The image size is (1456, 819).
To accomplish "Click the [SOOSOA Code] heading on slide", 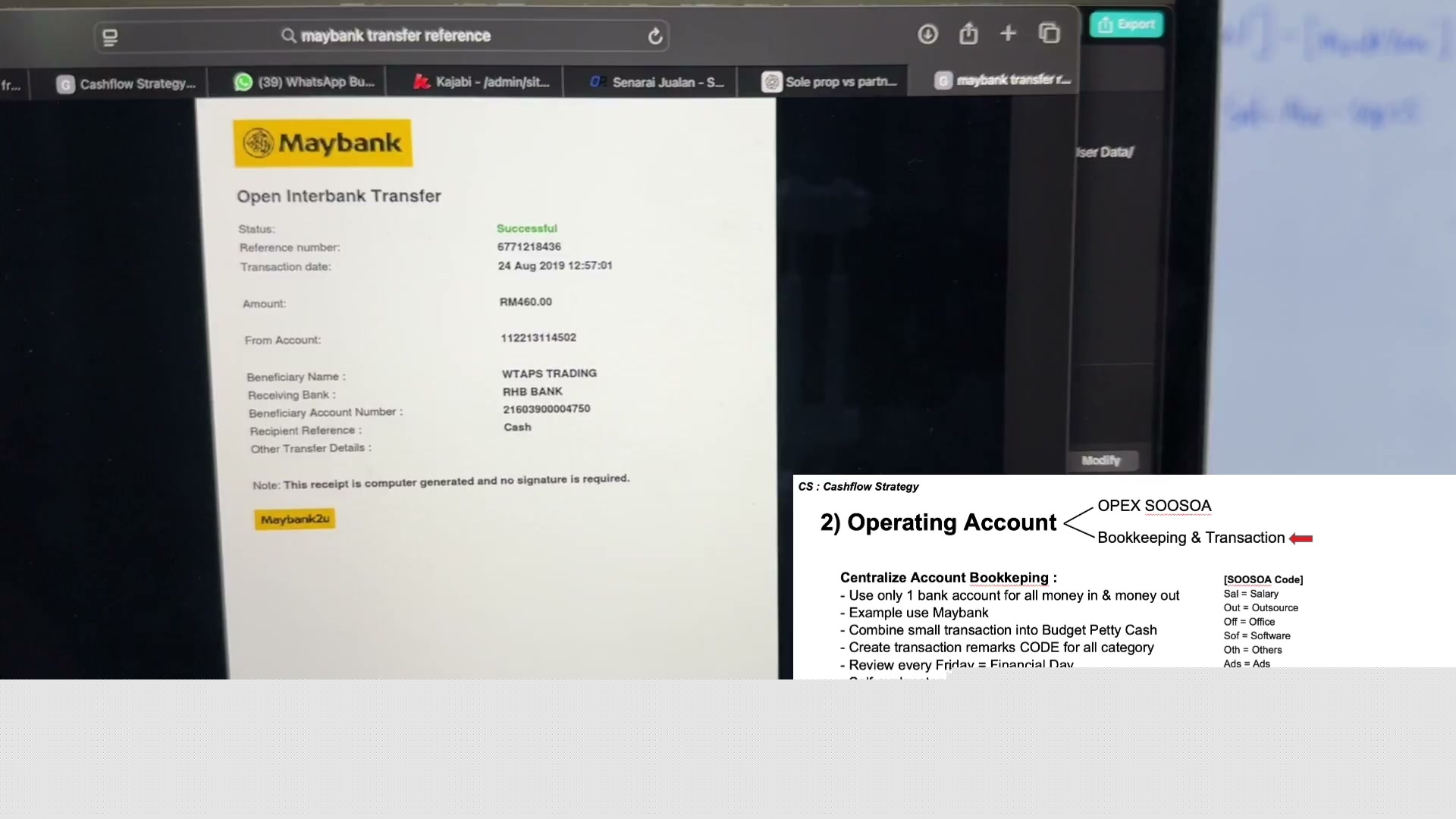I will tap(1263, 579).
